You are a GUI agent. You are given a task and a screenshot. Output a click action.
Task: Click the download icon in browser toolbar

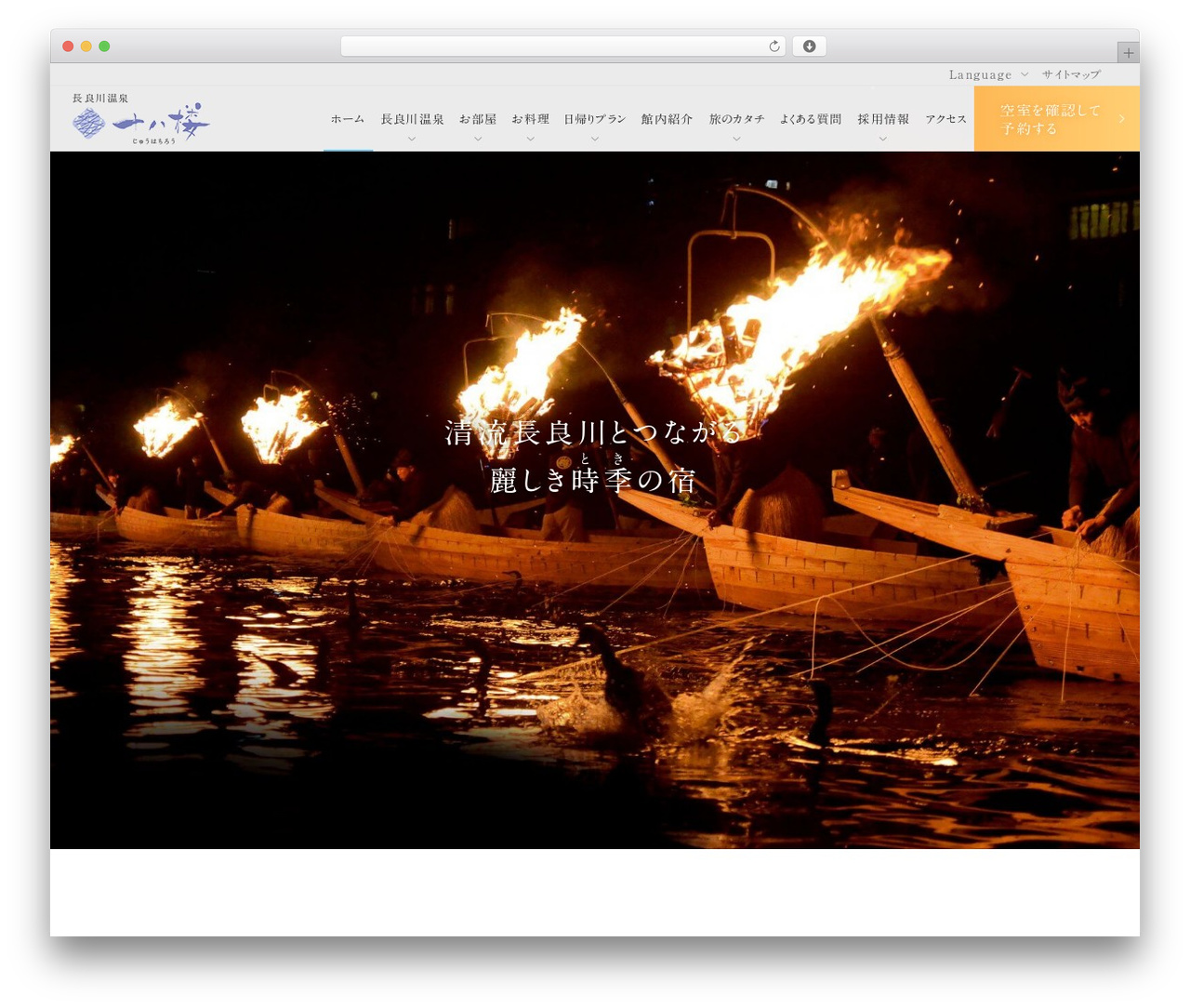(809, 46)
